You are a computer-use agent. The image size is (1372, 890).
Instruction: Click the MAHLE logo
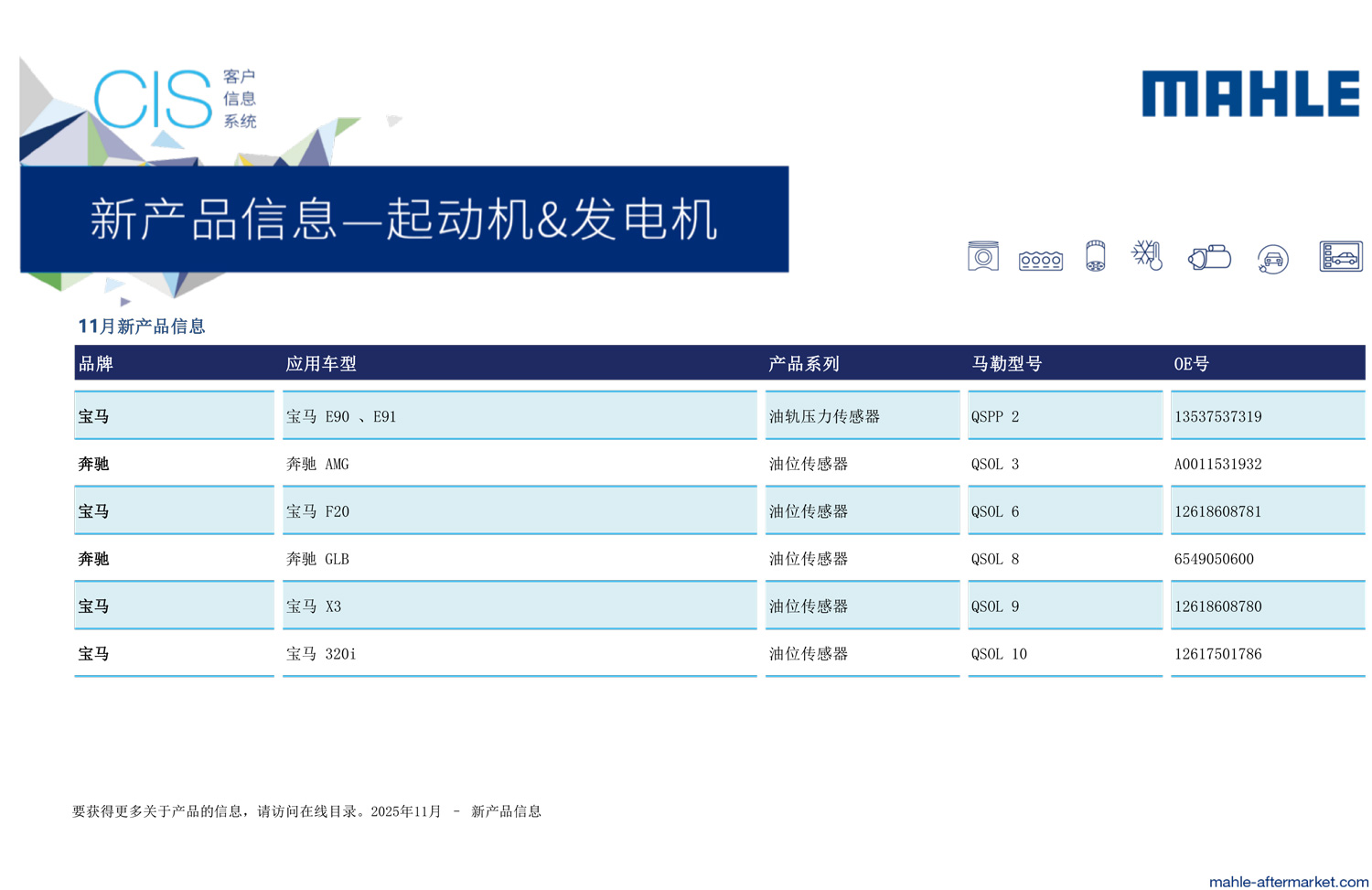[x=1249, y=94]
